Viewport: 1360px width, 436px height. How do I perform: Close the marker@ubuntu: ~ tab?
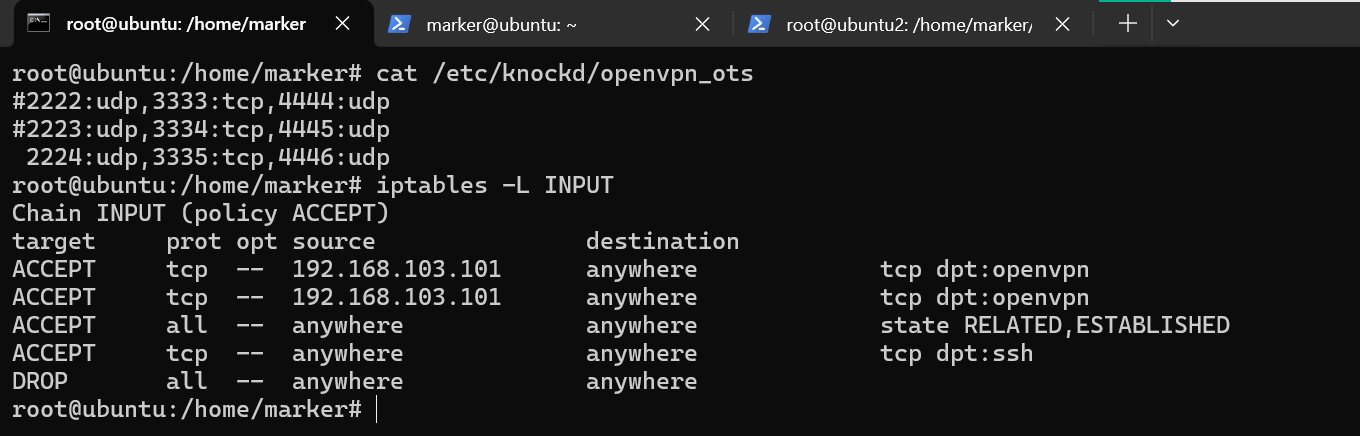[702, 24]
